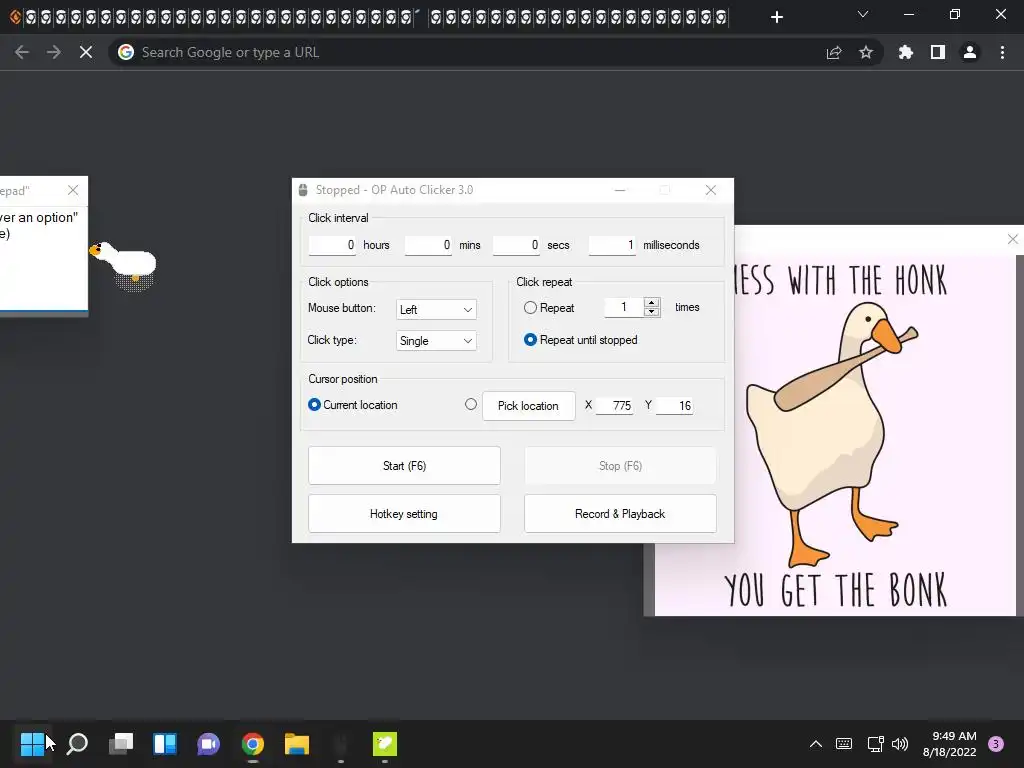Select the first Chrome tab
Viewport: 1024px width, 768px height.
click(x=16, y=17)
